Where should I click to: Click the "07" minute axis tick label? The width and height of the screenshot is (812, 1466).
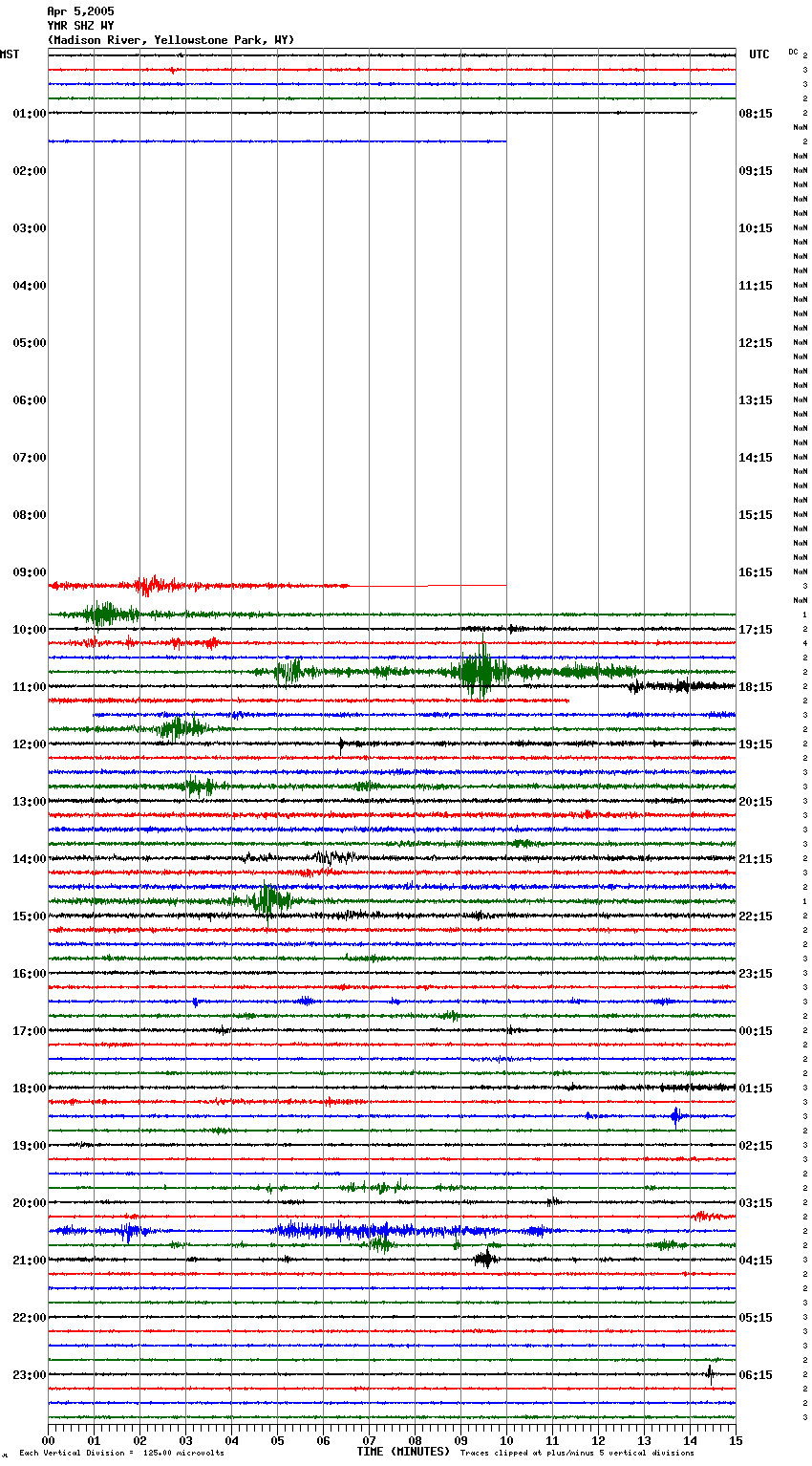coord(369,1440)
